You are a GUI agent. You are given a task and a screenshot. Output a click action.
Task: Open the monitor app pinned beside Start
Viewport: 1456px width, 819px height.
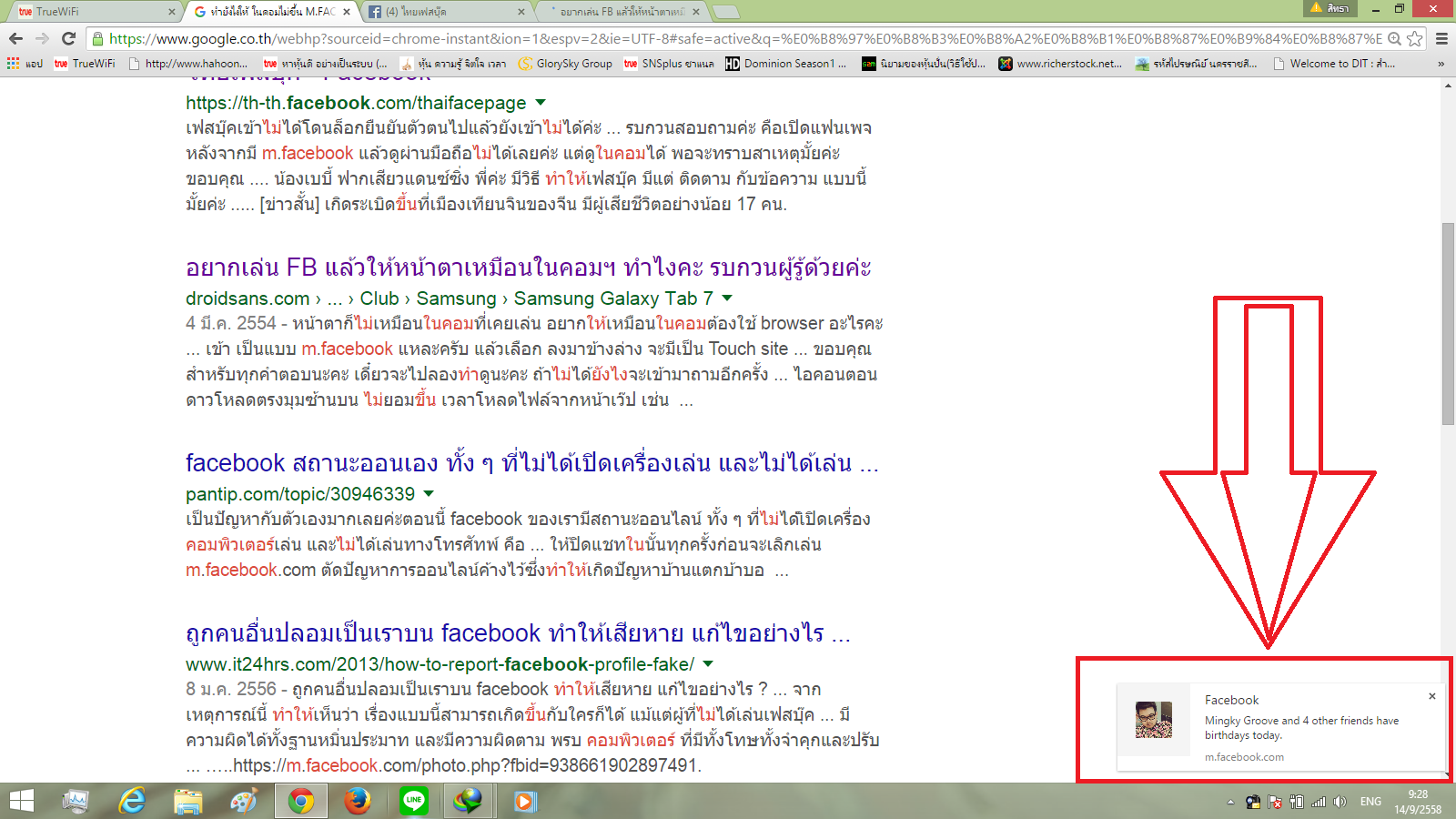tap(75, 801)
